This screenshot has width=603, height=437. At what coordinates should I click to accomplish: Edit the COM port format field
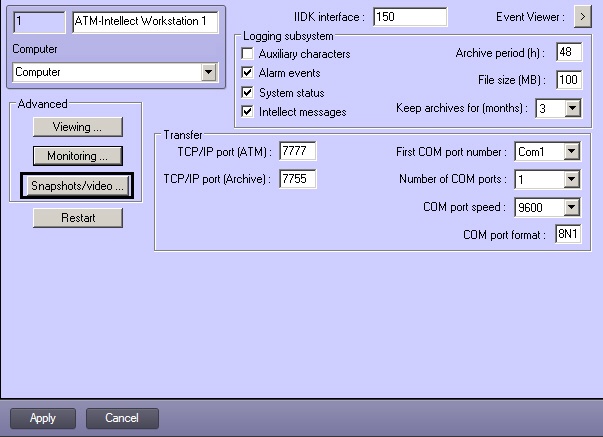(568, 234)
